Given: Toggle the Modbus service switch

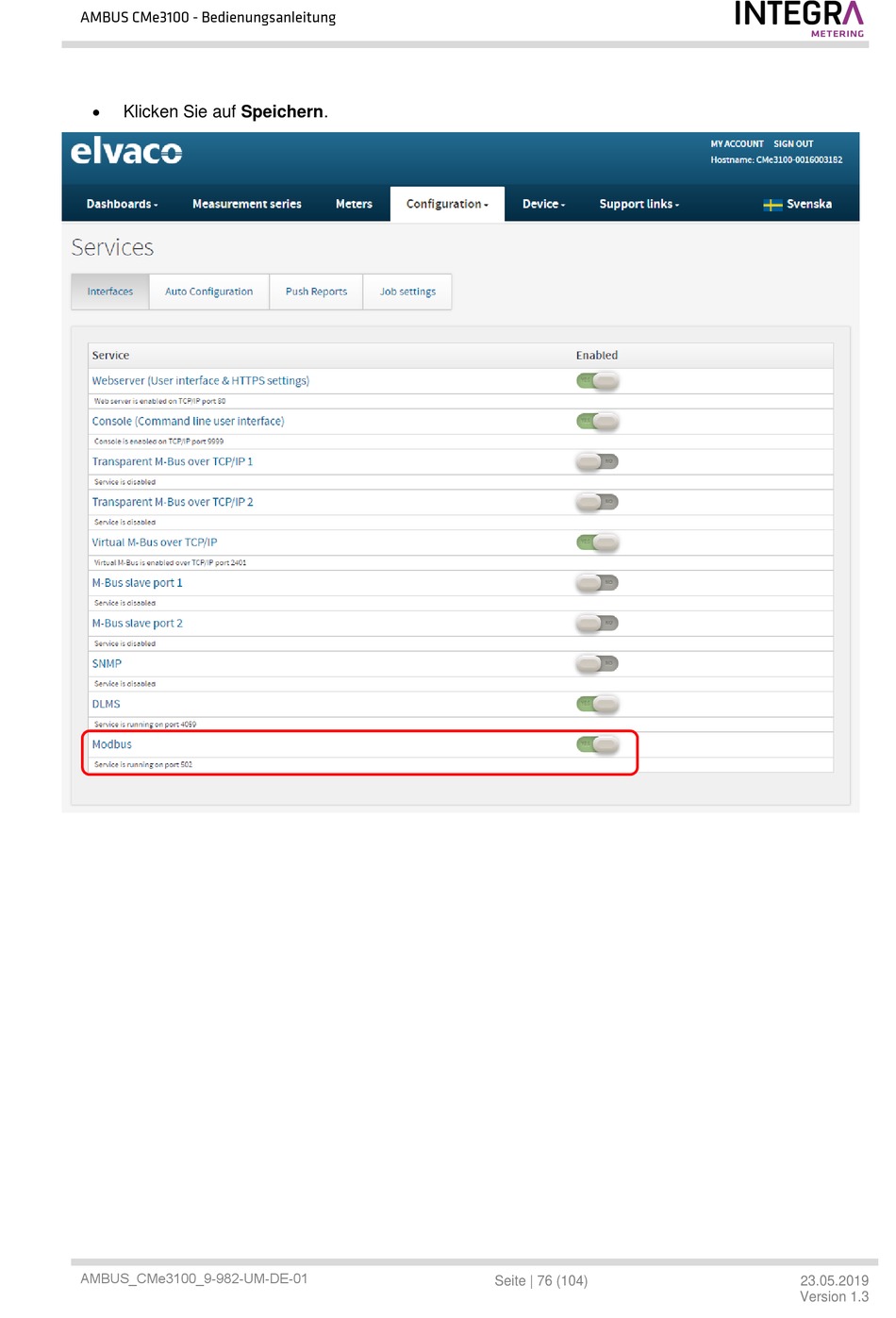Looking at the screenshot, I should tap(597, 744).
